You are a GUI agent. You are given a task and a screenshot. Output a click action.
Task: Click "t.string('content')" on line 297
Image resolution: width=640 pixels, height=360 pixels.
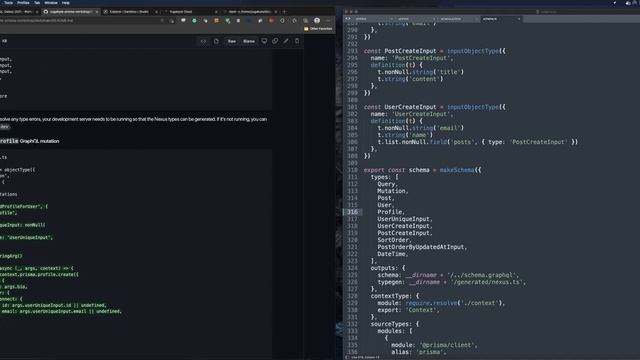click(410, 79)
